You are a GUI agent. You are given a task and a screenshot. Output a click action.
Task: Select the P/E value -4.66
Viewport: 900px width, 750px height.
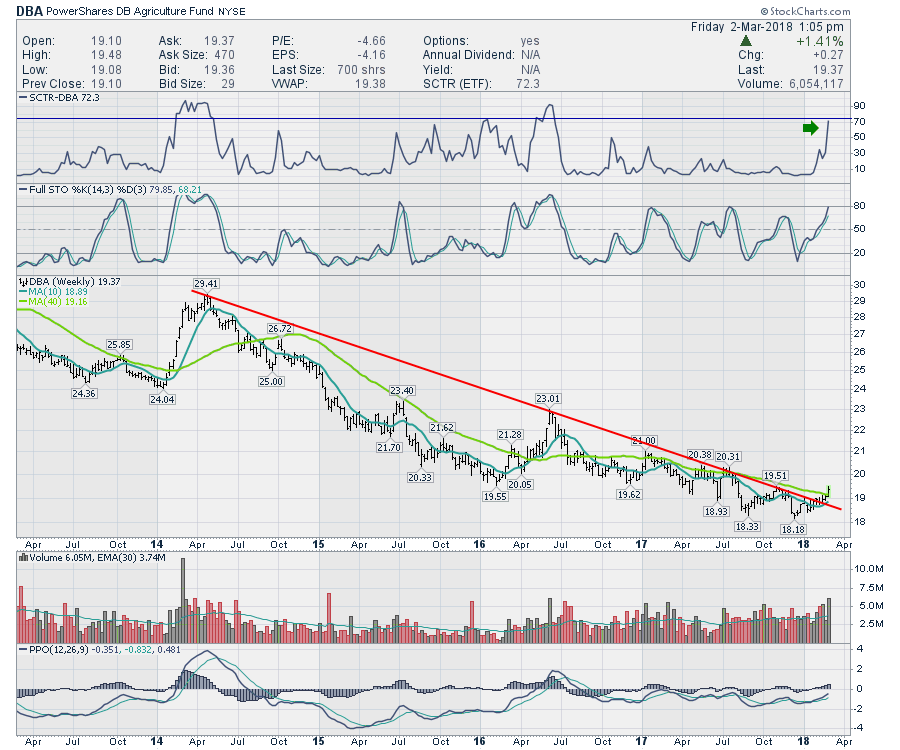[x=371, y=41]
